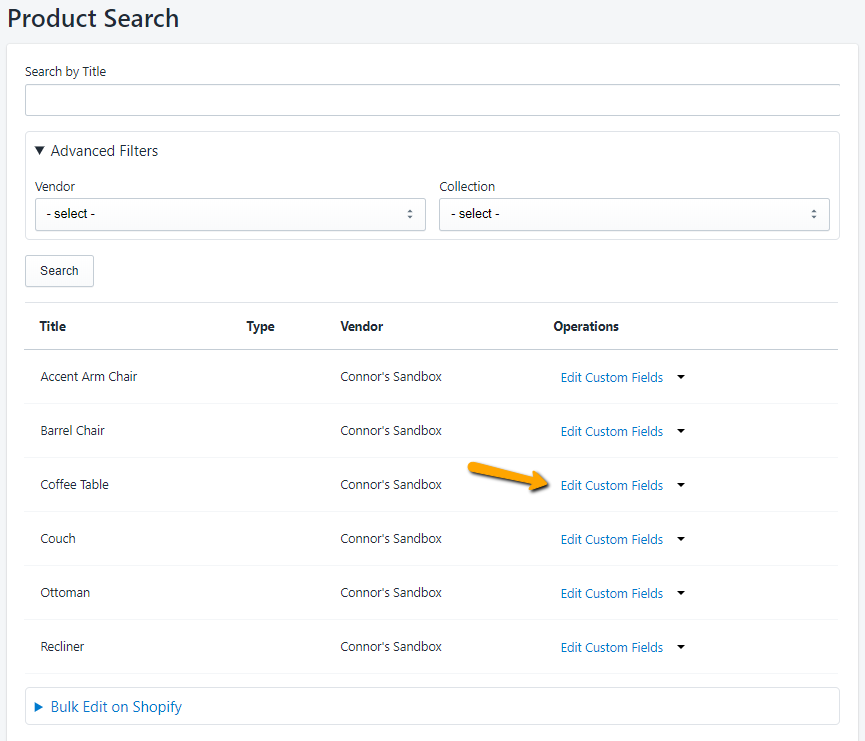
Task: Click the Vendor column header
Action: tap(361, 326)
